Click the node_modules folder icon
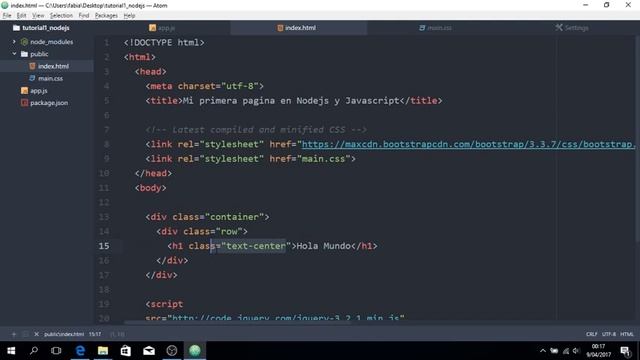 point(24,42)
